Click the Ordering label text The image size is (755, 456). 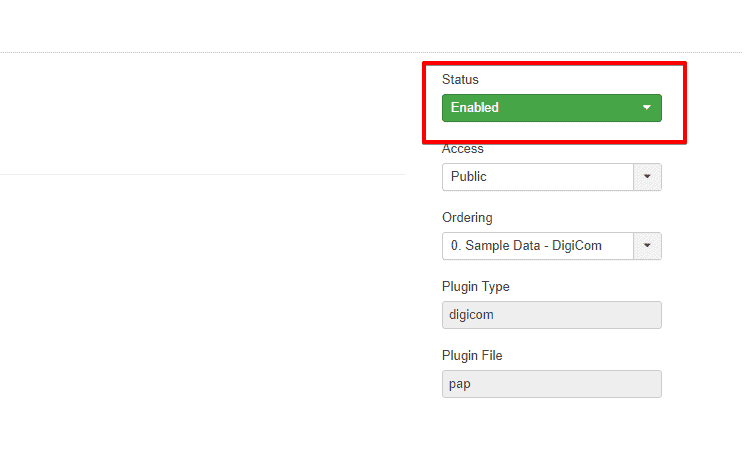pyautogui.click(x=467, y=218)
